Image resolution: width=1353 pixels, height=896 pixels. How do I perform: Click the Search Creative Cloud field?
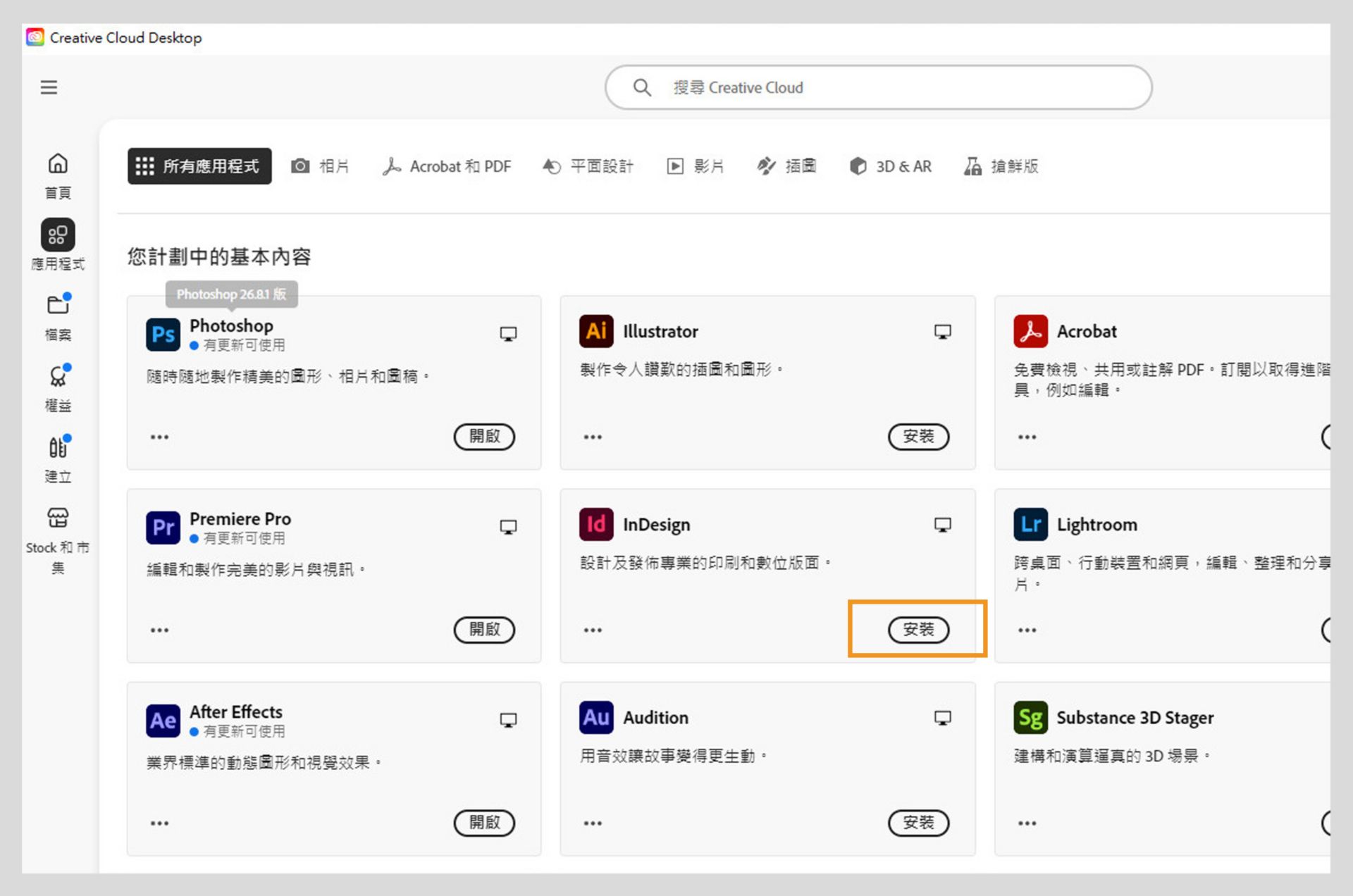[x=878, y=87]
